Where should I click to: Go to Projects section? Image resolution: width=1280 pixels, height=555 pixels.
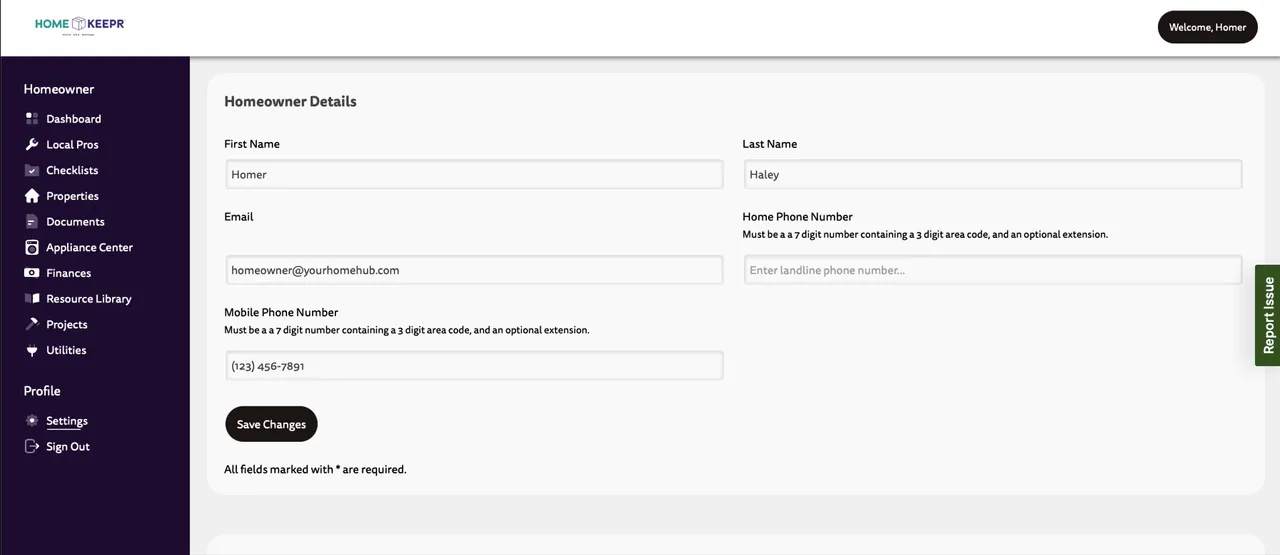(x=66, y=324)
